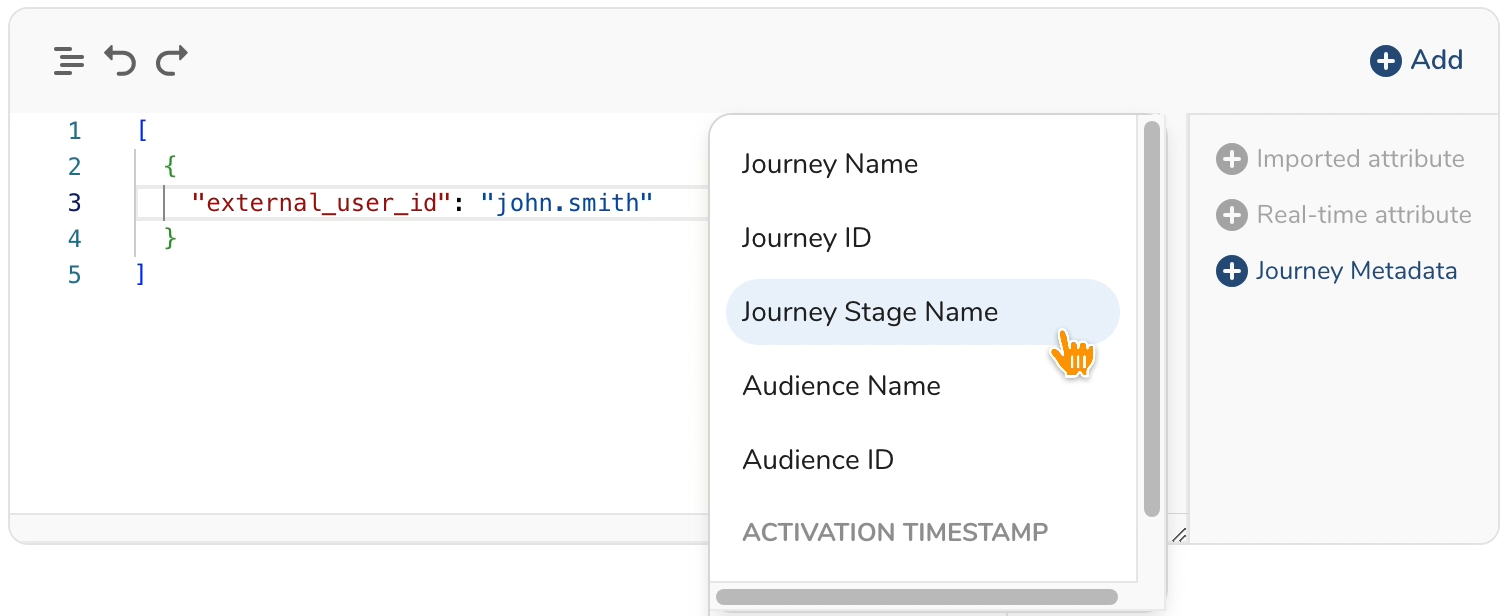Click the dropdown's vertical scrollbar
This screenshot has height=616, width=1505.
coord(1151,318)
